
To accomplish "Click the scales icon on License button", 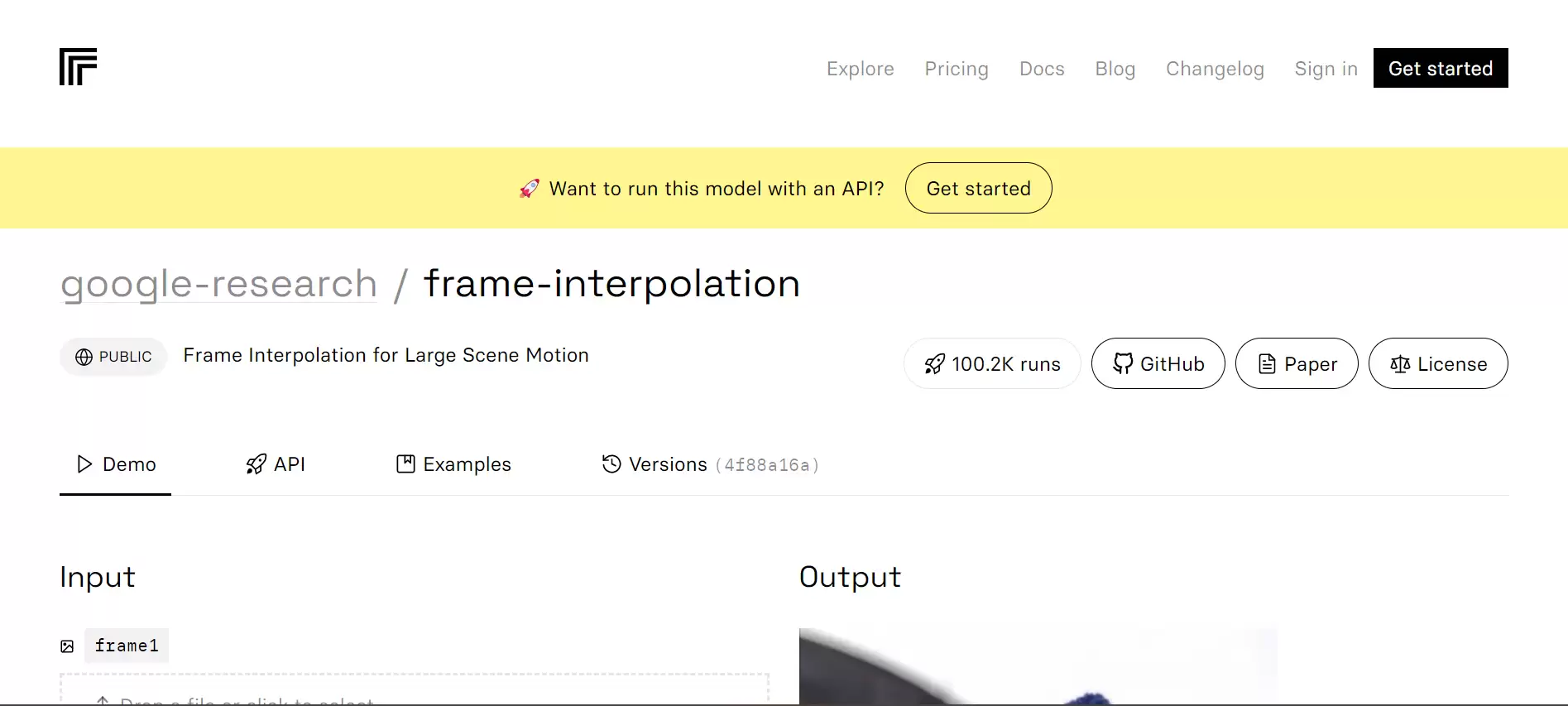I will point(1400,363).
